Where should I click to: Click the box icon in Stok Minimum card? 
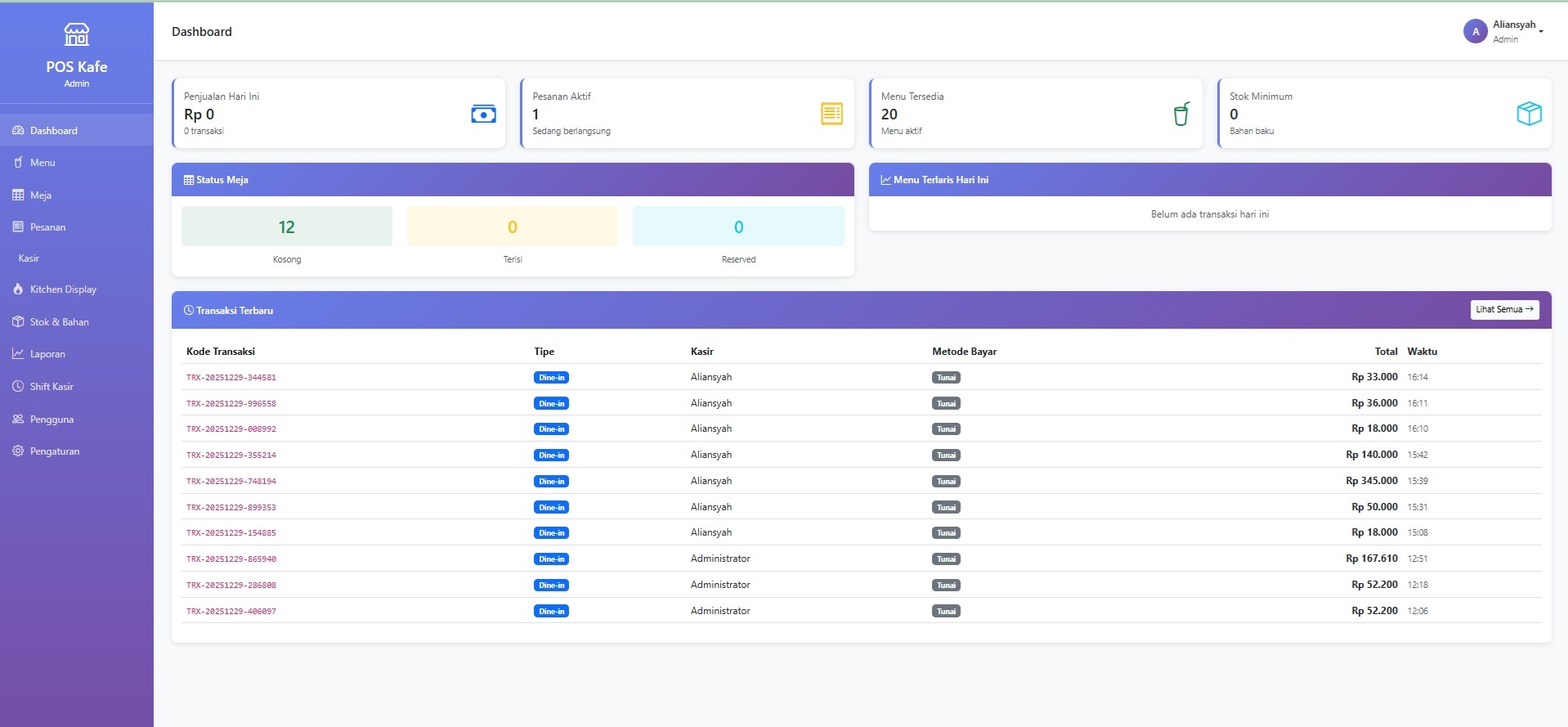pos(1529,114)
